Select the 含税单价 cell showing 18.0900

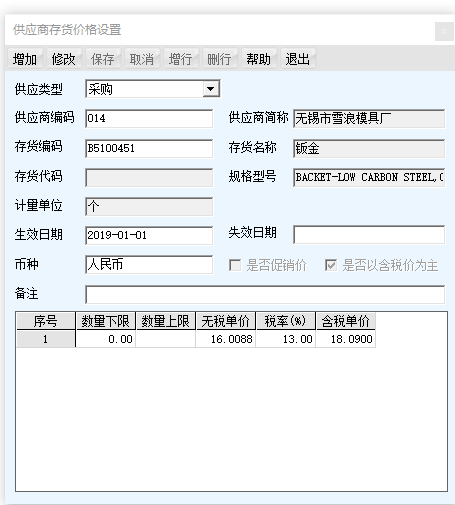pyautogui.click(x=346, y=339)
